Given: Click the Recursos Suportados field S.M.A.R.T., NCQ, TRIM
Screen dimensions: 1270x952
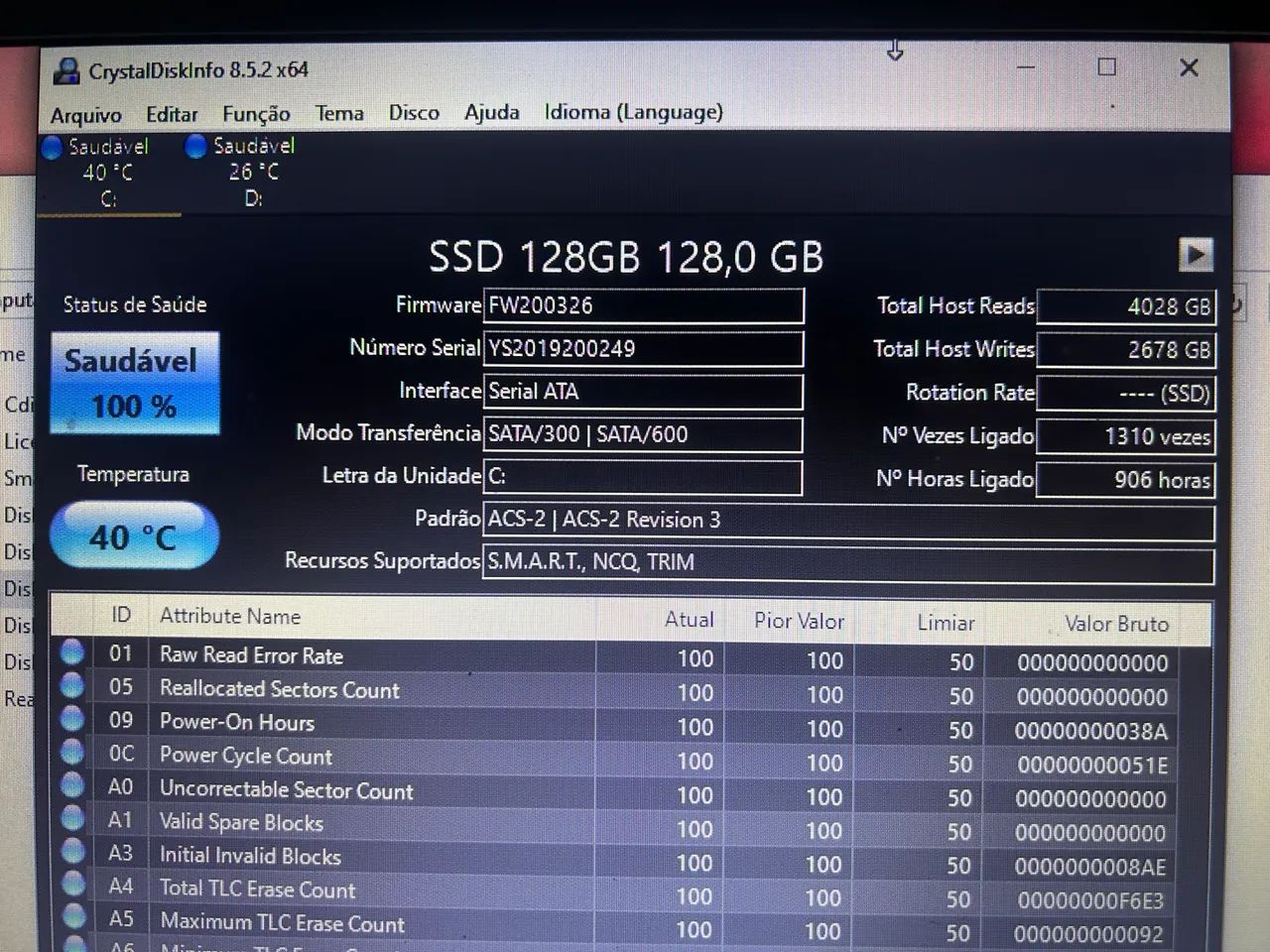Looking at the screenshot, I should pyautogui.click(x=848, y=562).
